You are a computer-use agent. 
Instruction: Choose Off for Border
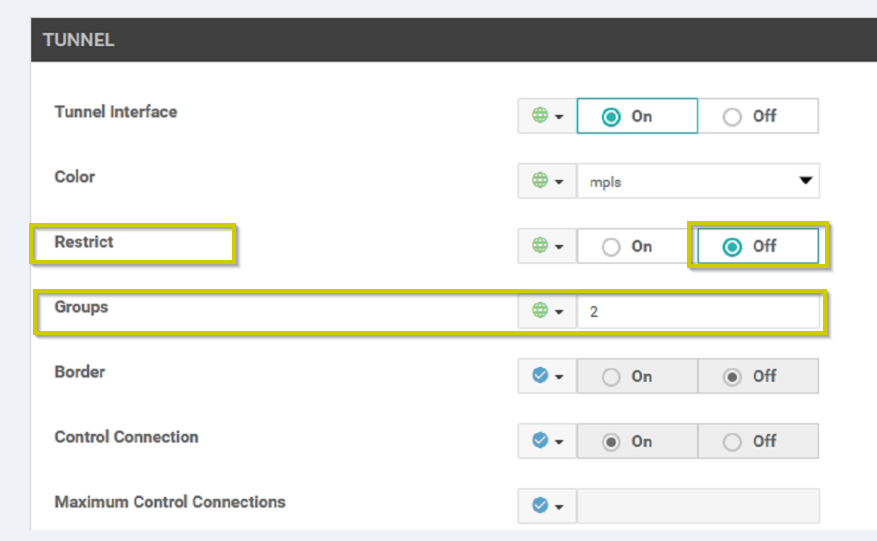click(758, 376)
